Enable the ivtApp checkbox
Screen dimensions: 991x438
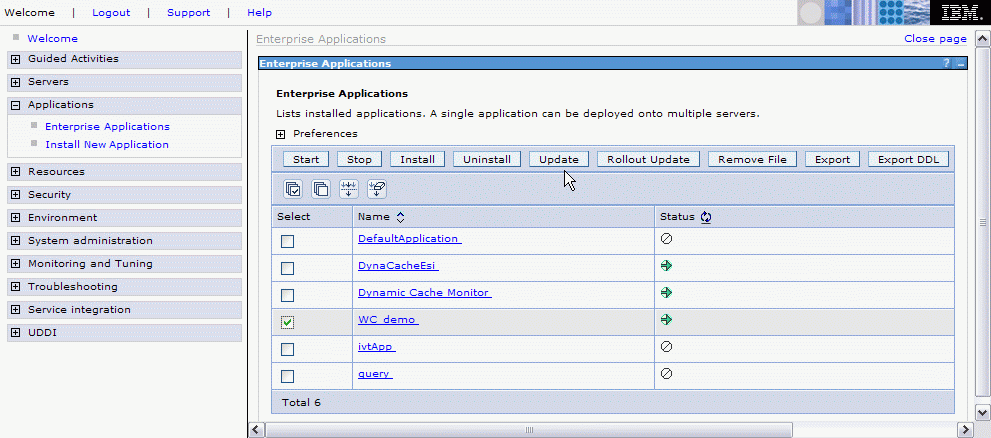(x=288, y=350)
